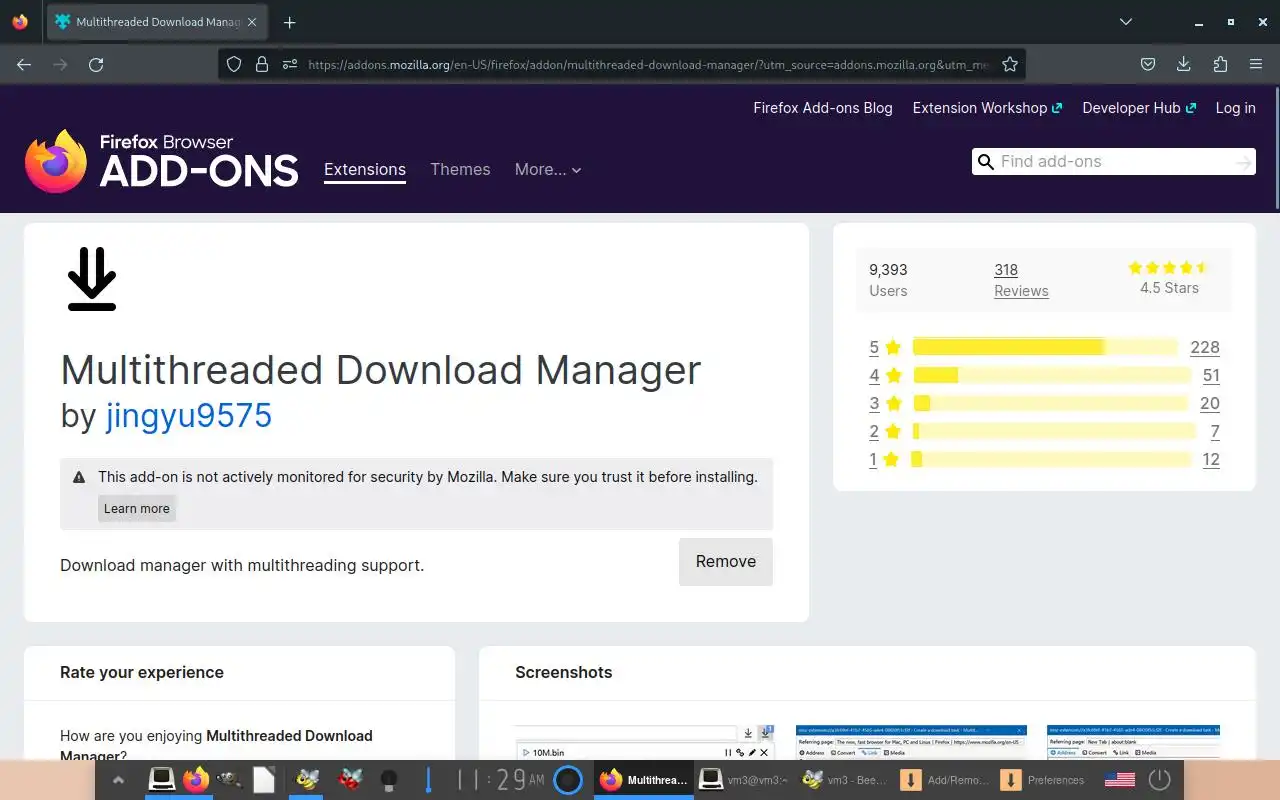Click the 3-star rating bar
1280x800 pixels.
pos(1051,403)
